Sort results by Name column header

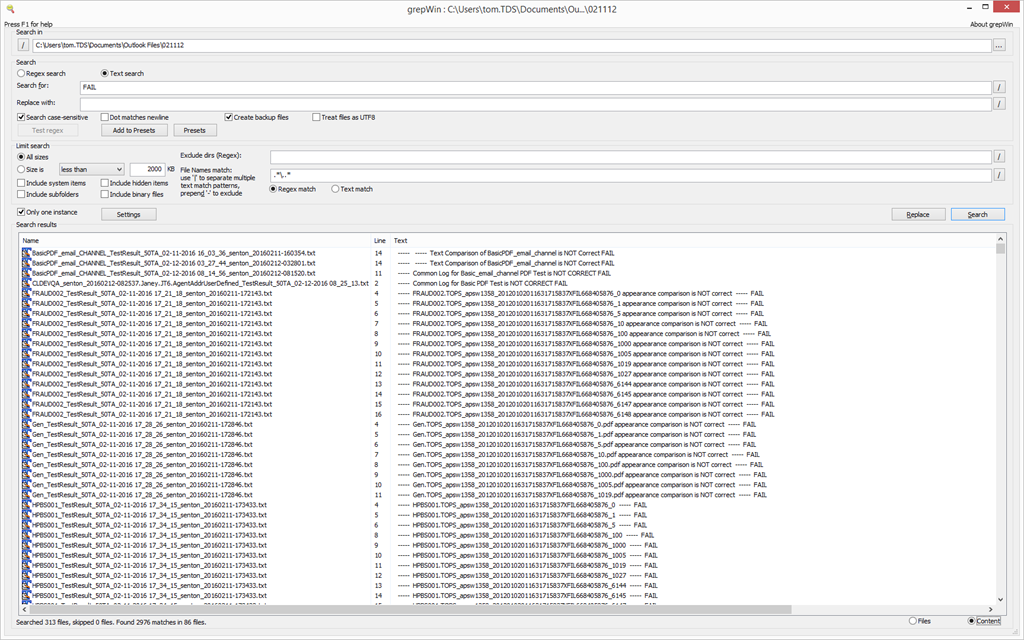click(x=30, y=241)
